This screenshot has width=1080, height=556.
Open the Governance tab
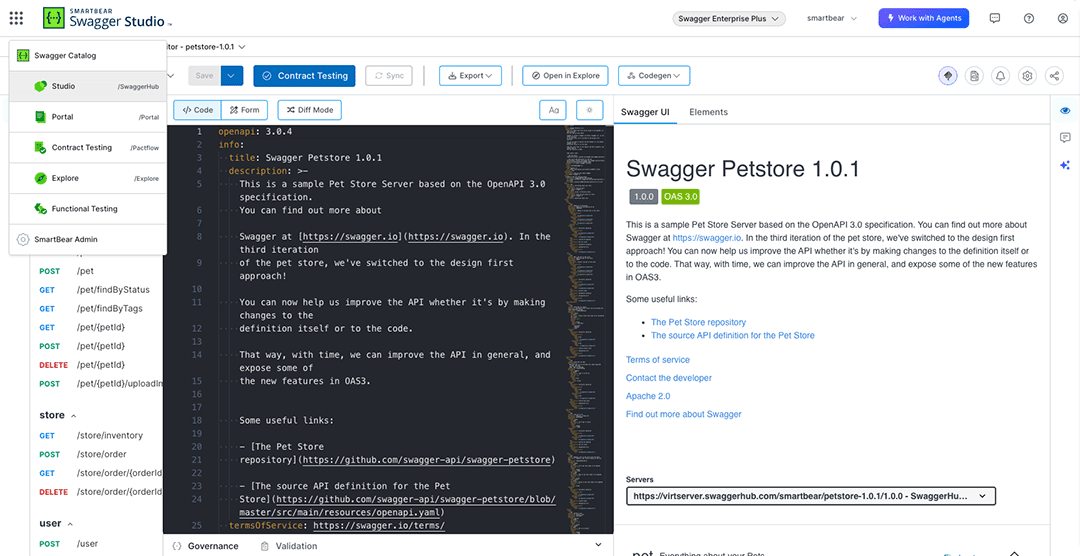point(206,546)
